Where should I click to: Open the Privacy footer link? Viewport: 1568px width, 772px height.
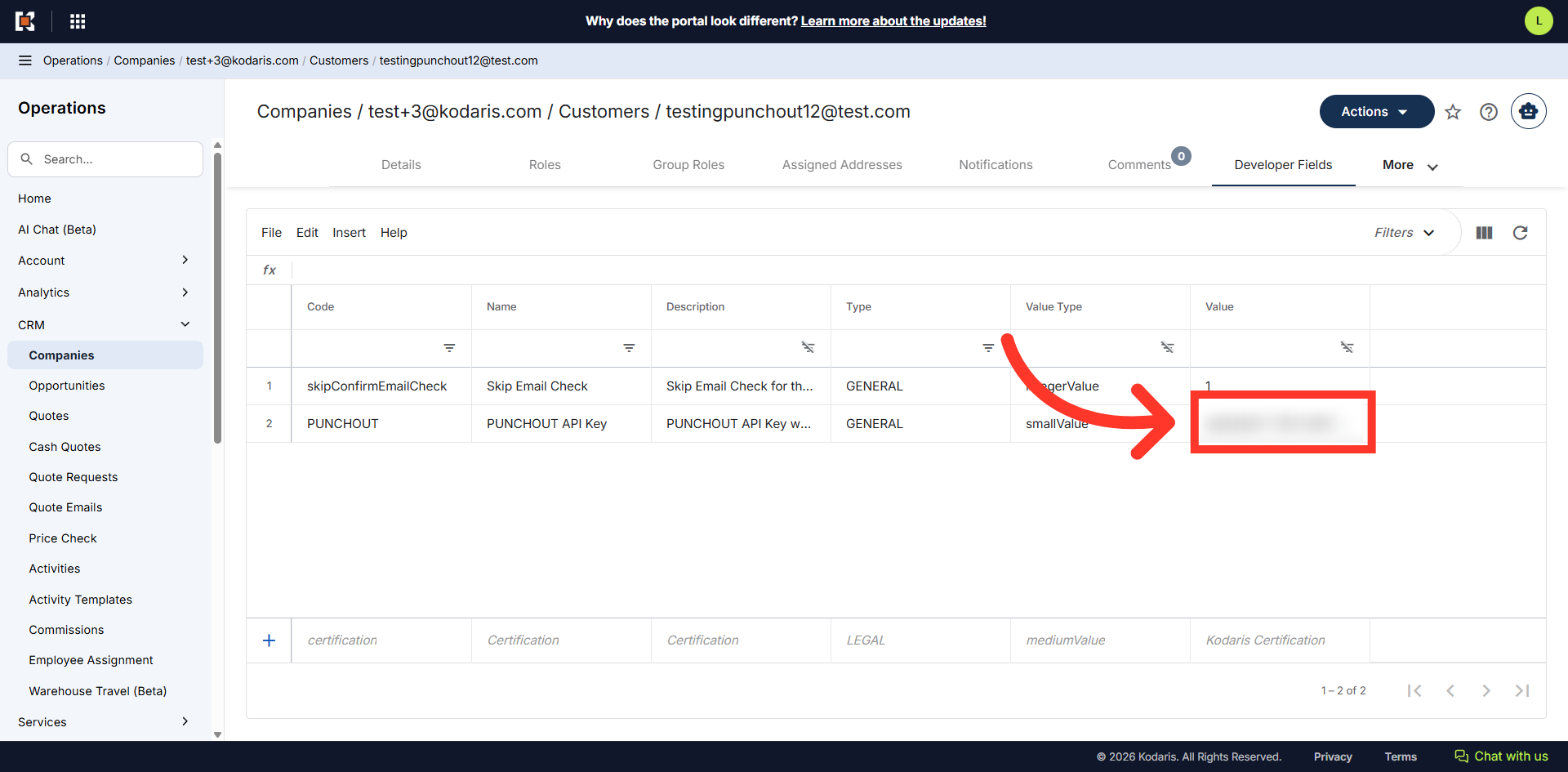point(1333,757)
